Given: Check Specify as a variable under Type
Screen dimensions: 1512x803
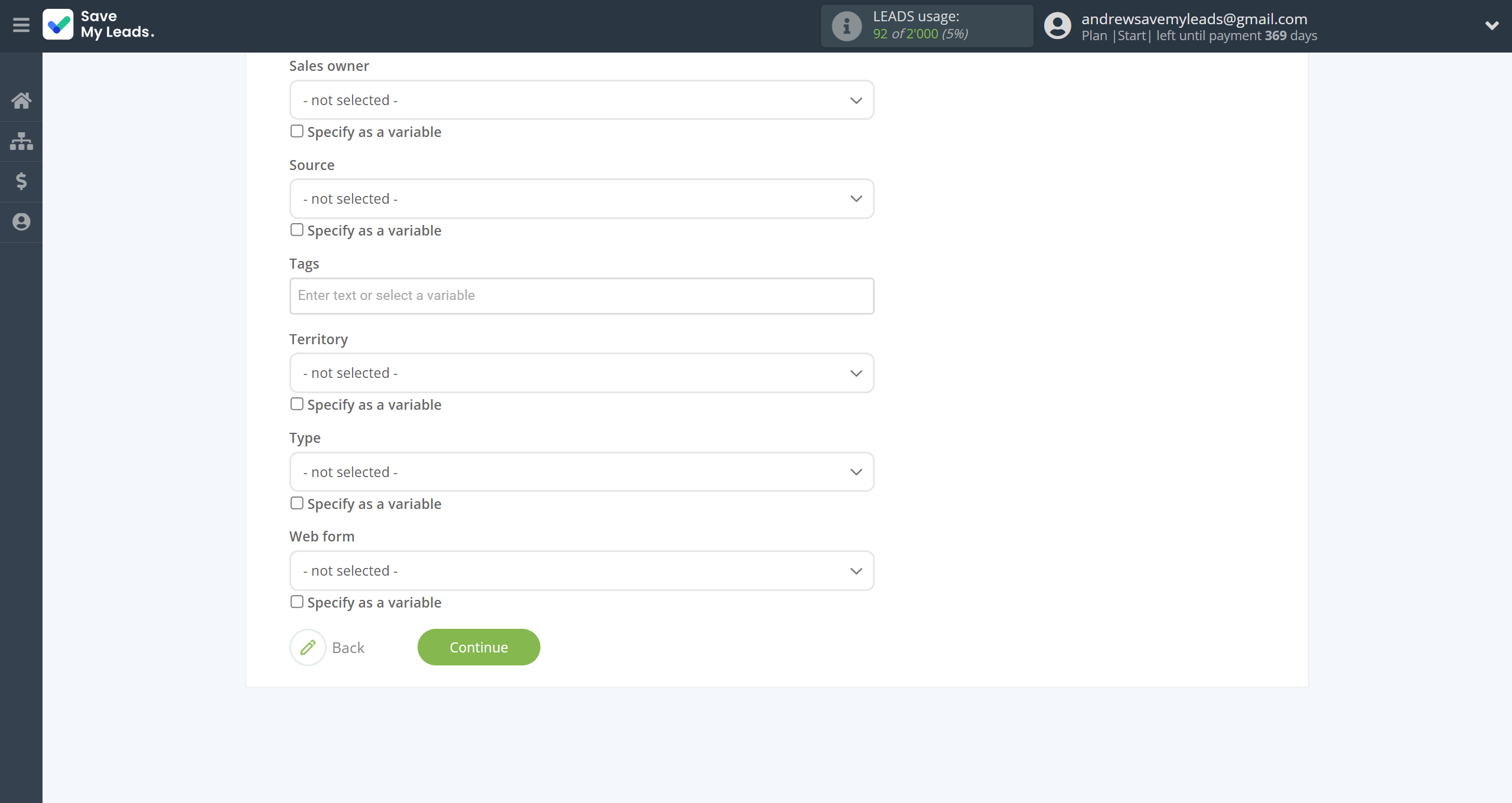Looking at the screenshot, I should [296, 503].
